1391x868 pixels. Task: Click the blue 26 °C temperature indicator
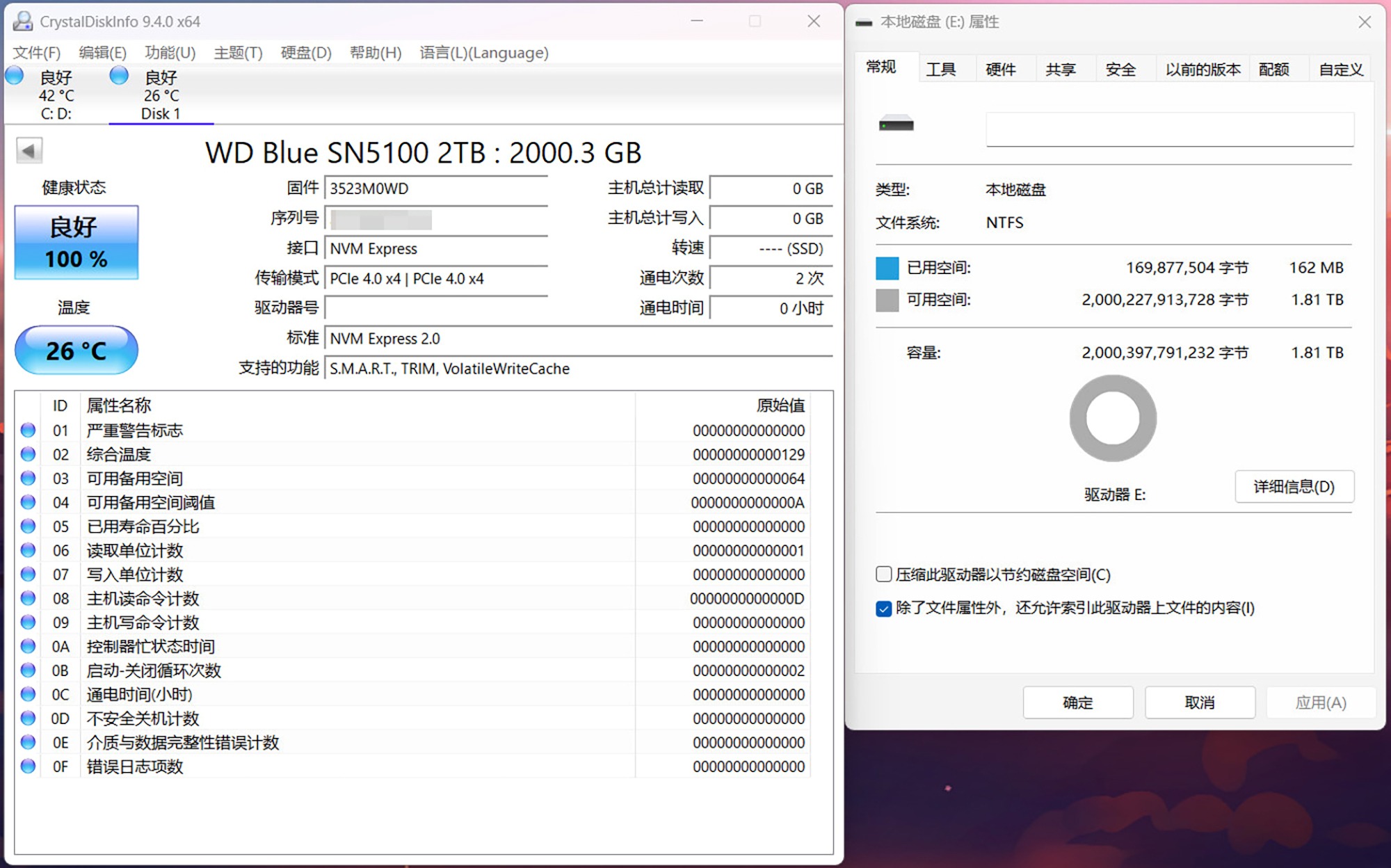[x=76, y=351]
